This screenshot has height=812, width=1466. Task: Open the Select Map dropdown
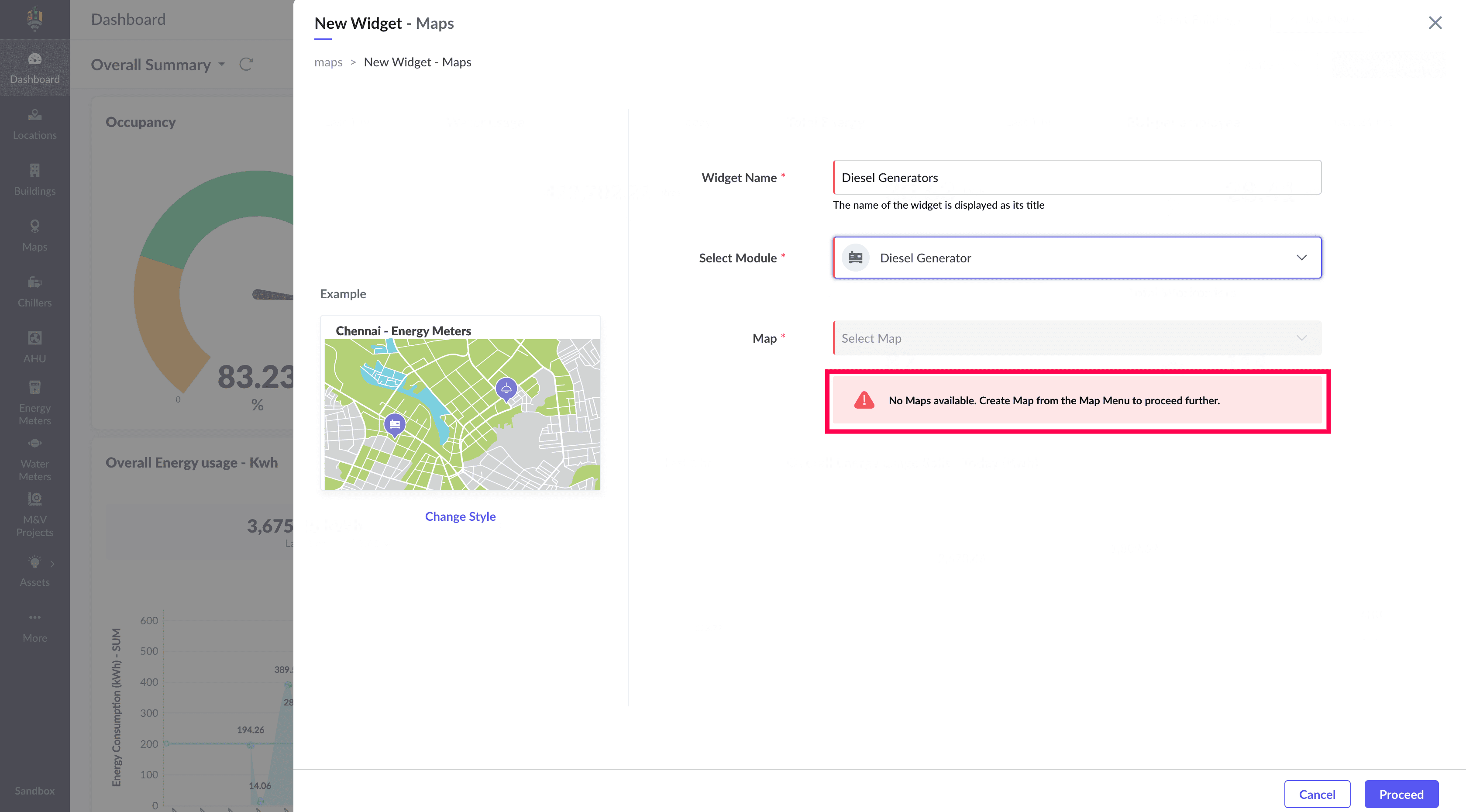click(1077, 338)
